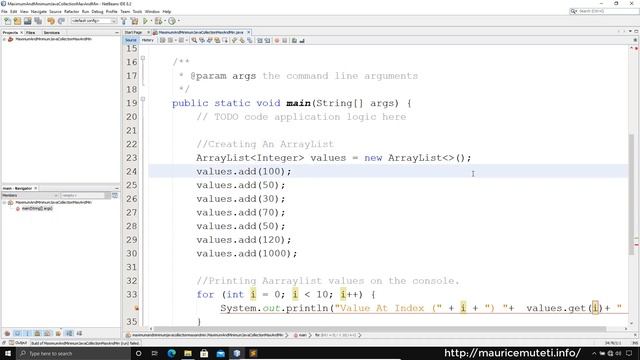Run the project with green play icon
This screenshot has height=360, width=640.
coord(145,21)
